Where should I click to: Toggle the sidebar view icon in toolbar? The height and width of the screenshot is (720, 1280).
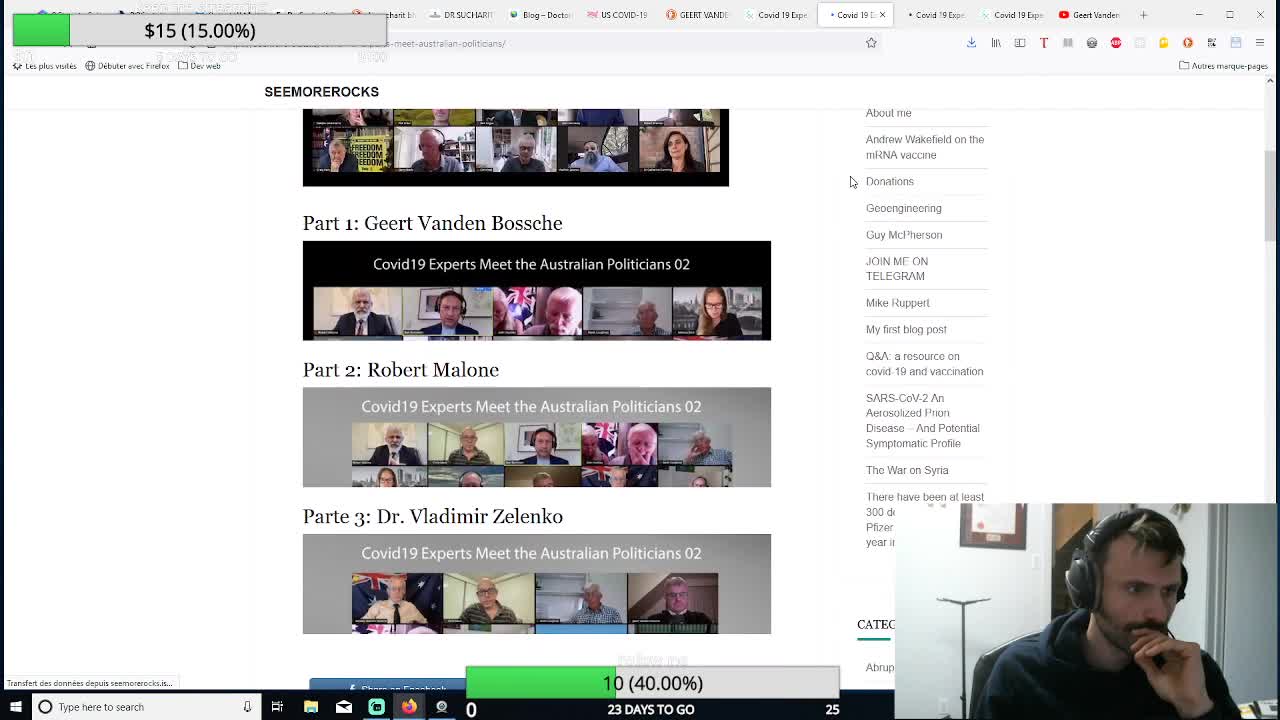coord(1020,43)
